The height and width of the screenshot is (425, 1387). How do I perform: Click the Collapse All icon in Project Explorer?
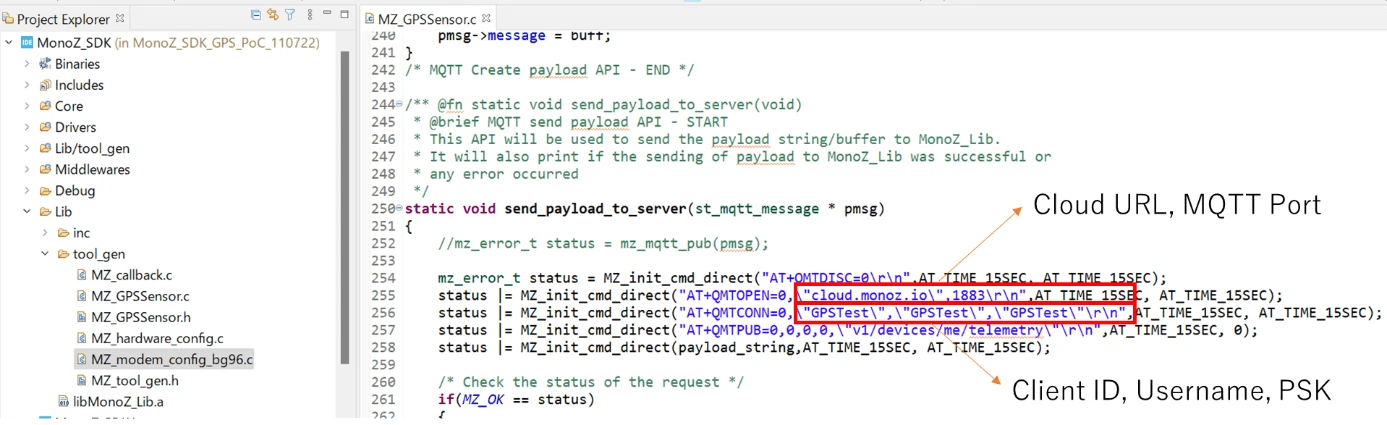pyautogui.click(x=256, y=15)
